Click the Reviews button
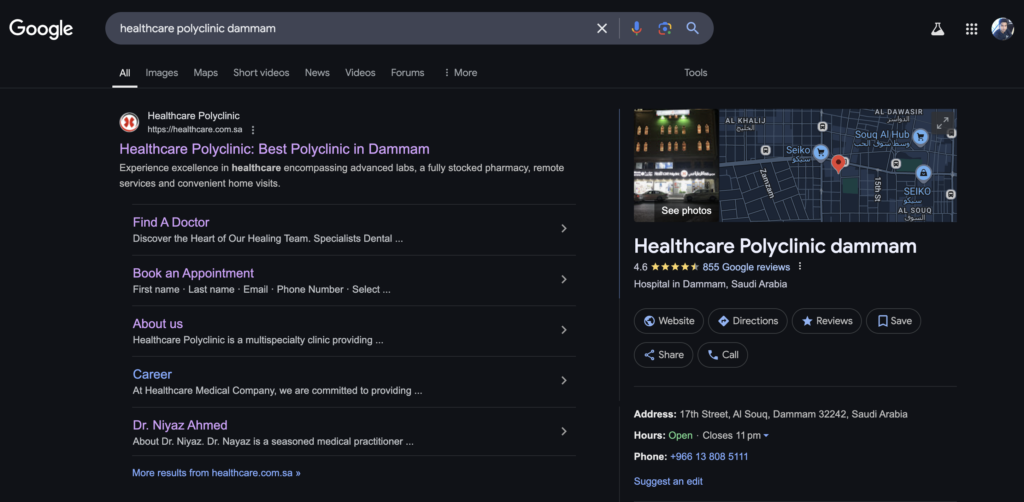The height and width of the screenshot is (502, 1024). (827, 321)
